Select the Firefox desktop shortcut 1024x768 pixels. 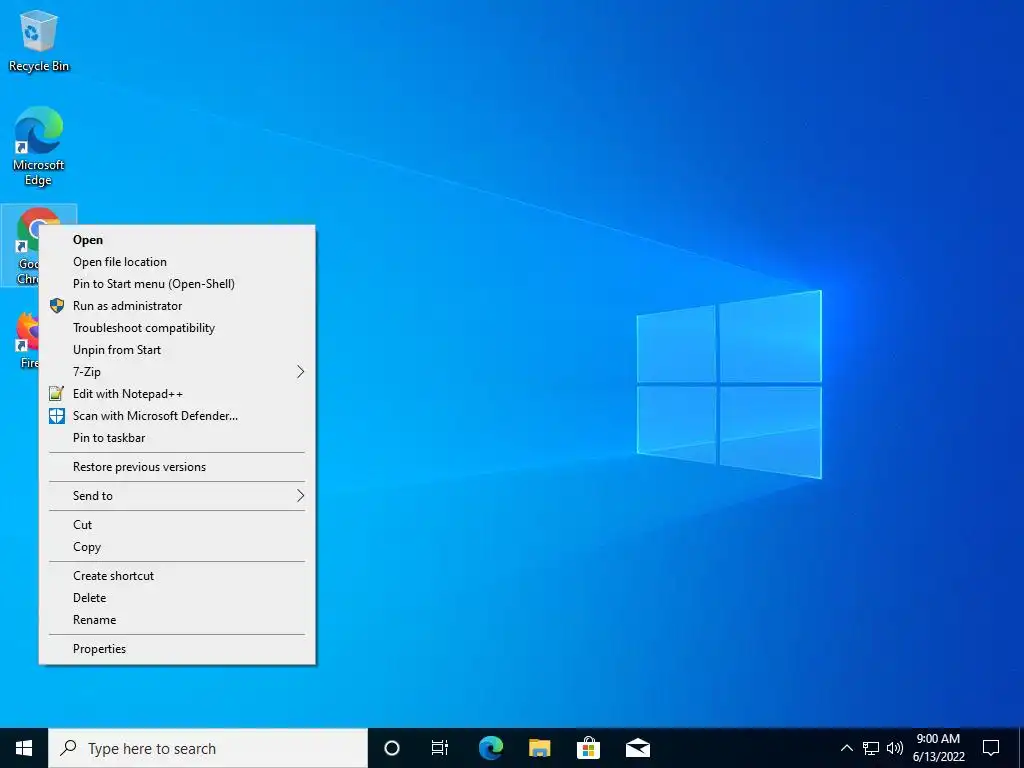coord(26,340)
